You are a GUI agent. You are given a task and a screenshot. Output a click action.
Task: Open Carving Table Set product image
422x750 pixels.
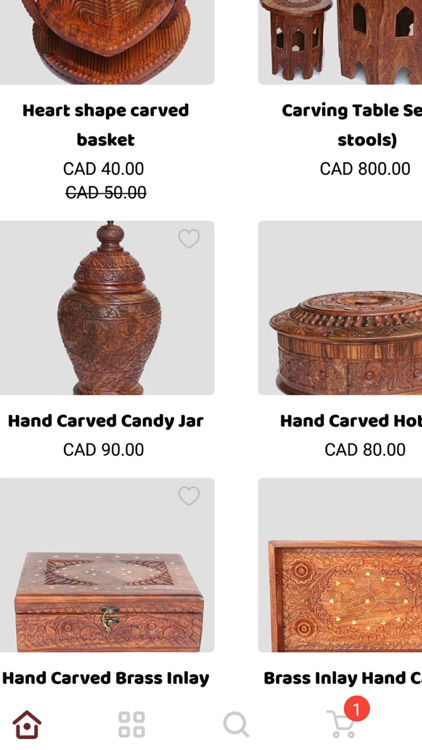coord(340,42)
